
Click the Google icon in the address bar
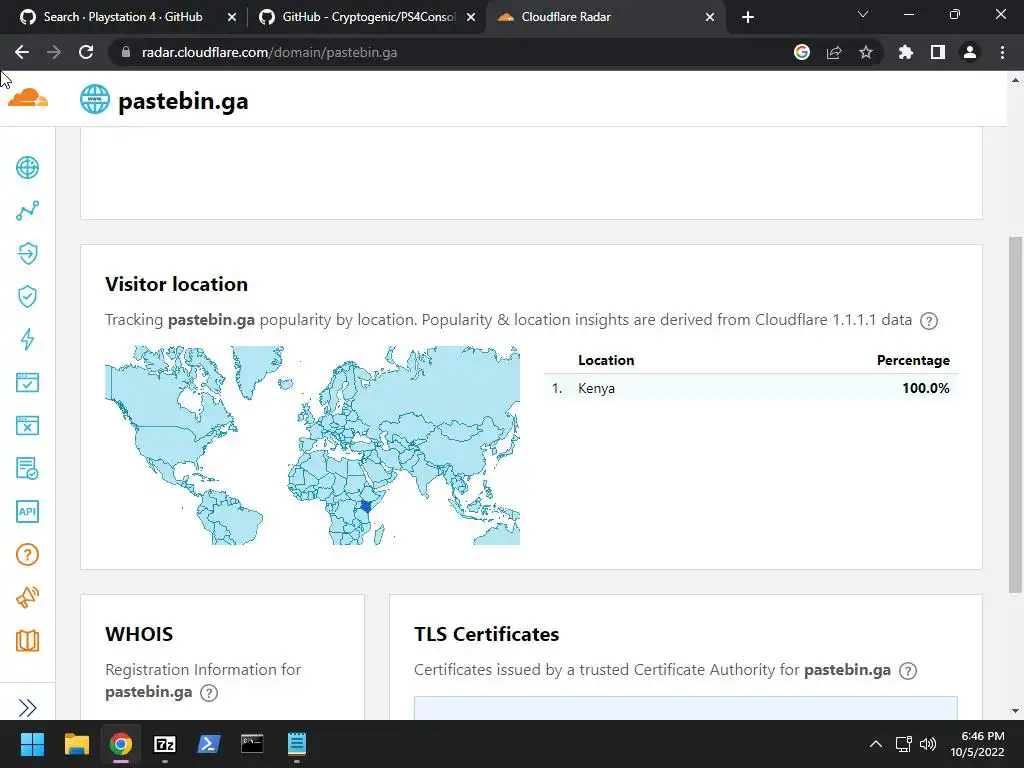(x=802, y=52)
